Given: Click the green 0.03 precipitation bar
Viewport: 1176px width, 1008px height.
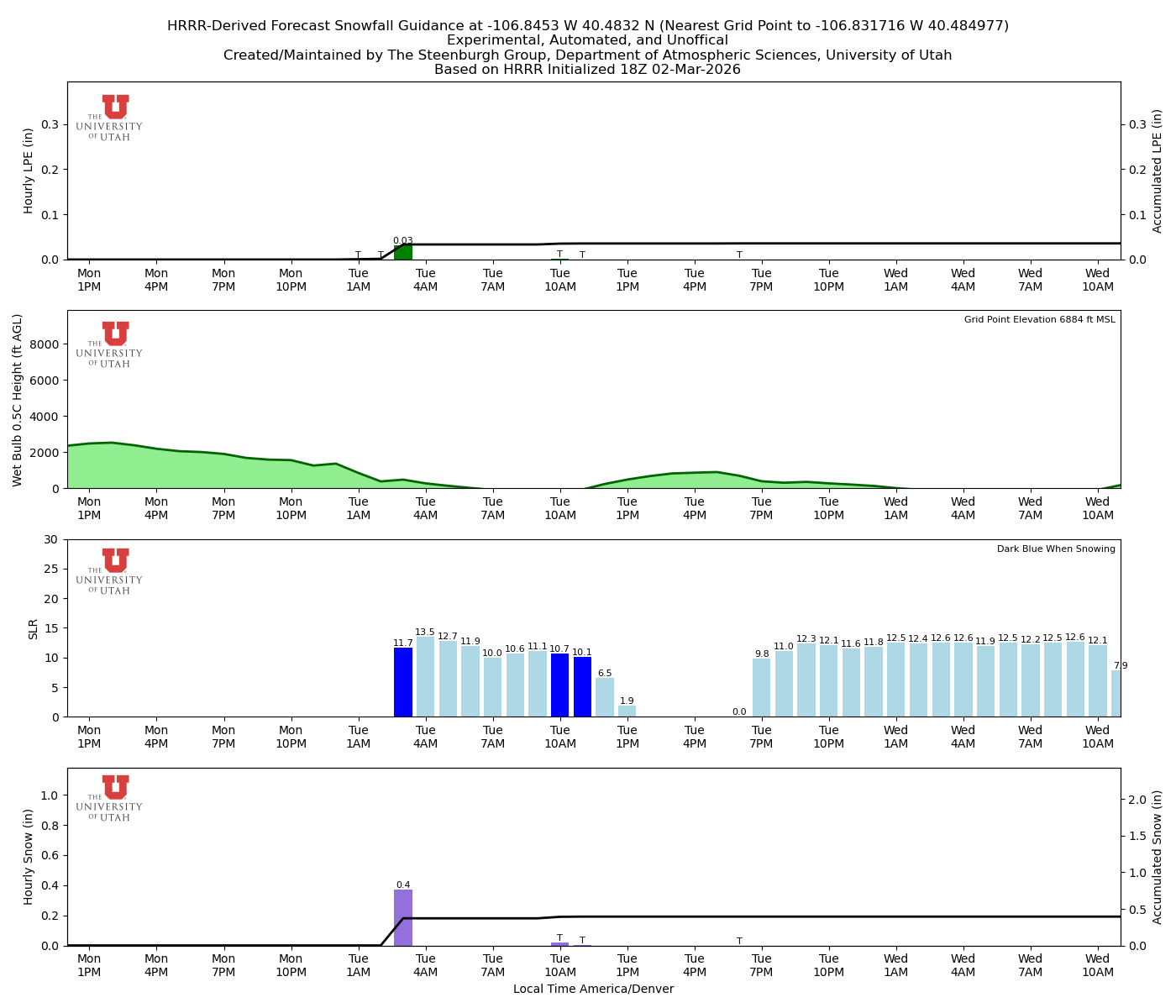Looking at the screenshot, I should click(403, 252).
